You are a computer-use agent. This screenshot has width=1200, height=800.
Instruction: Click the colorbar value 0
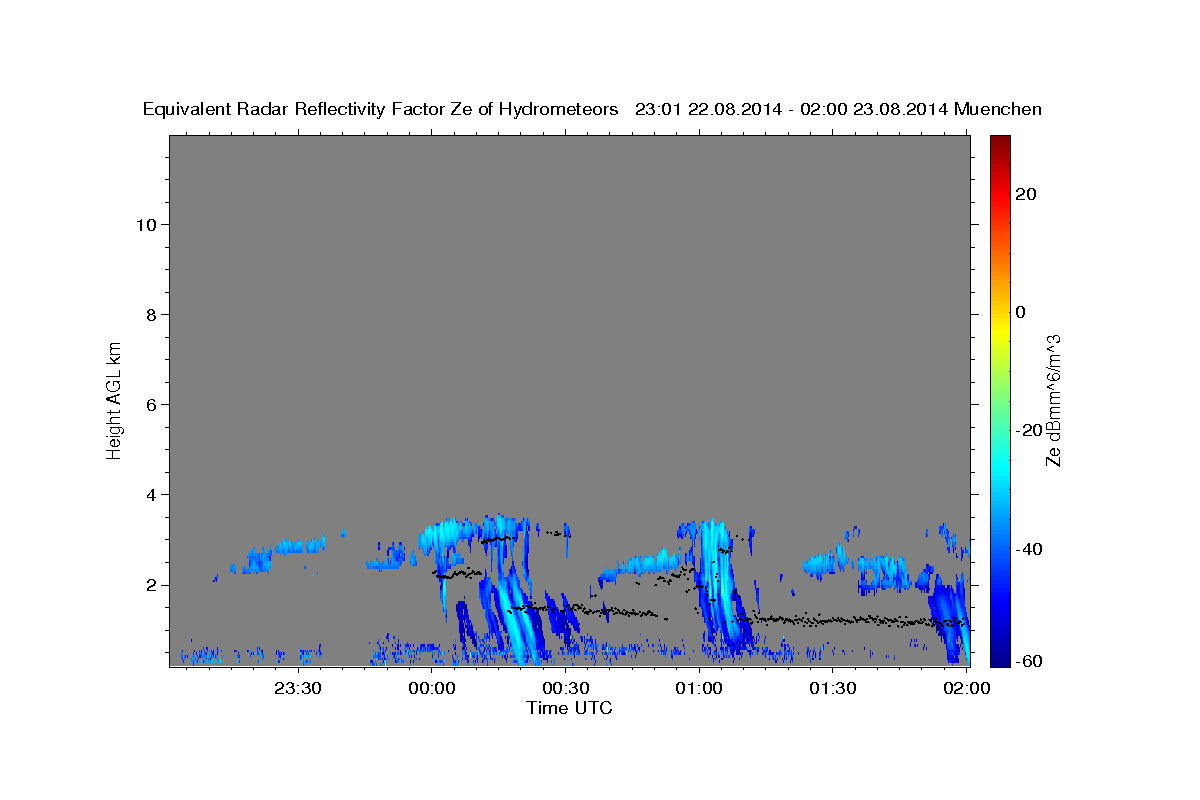pos(1020,312)
